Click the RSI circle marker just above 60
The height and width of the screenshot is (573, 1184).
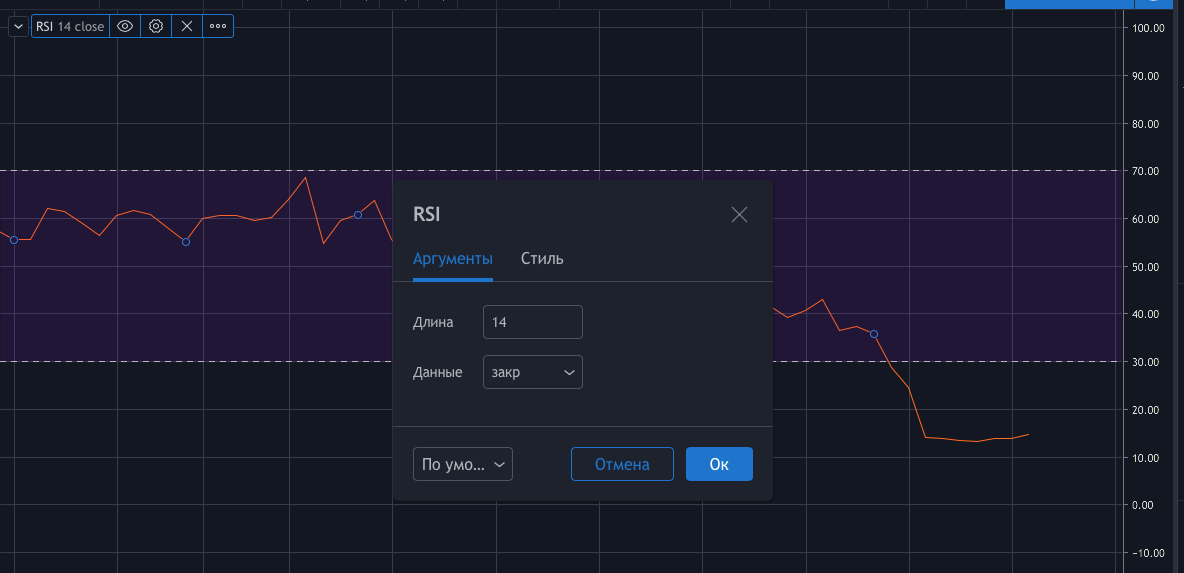click(358, 215)
